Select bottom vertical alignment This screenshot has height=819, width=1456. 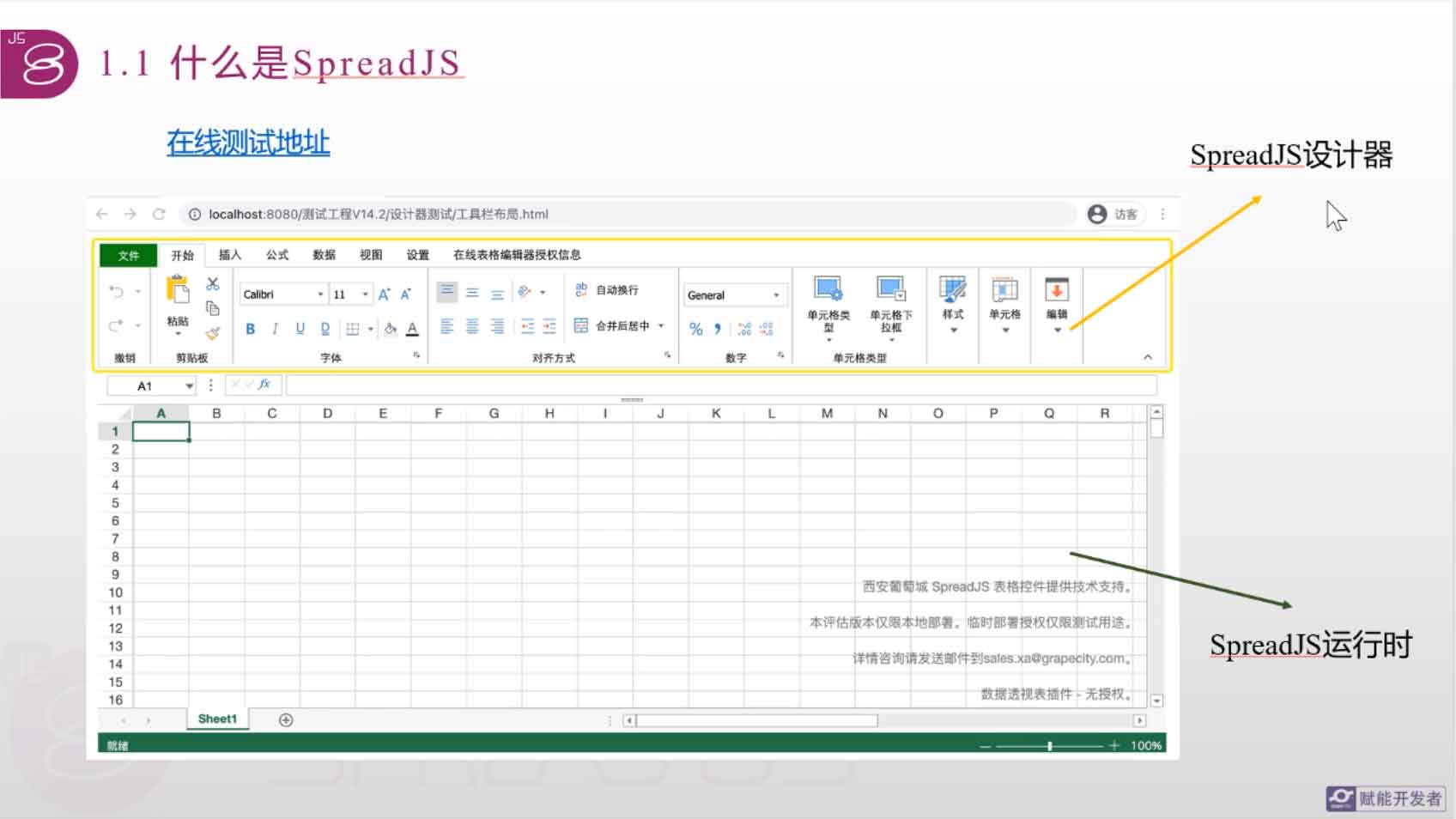click(497, 293)
